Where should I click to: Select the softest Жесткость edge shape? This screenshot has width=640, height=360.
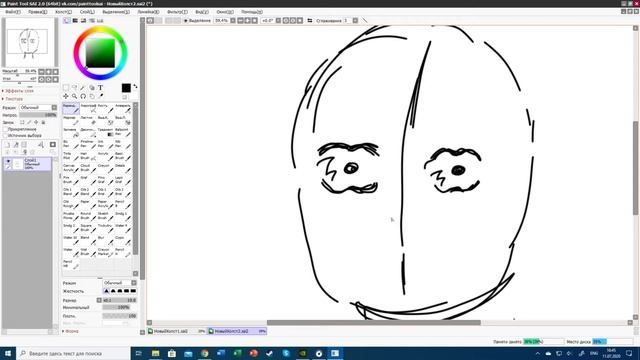pyautogui.click(x=107, y=291)
